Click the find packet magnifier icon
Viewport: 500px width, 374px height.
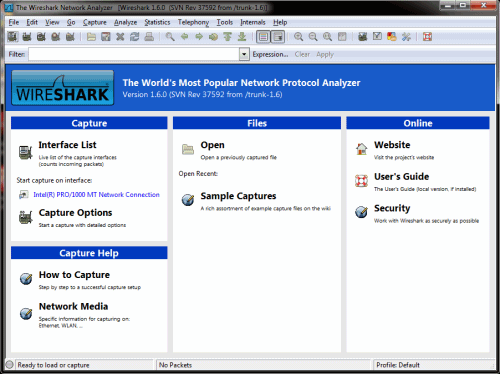tap(170, 36)
